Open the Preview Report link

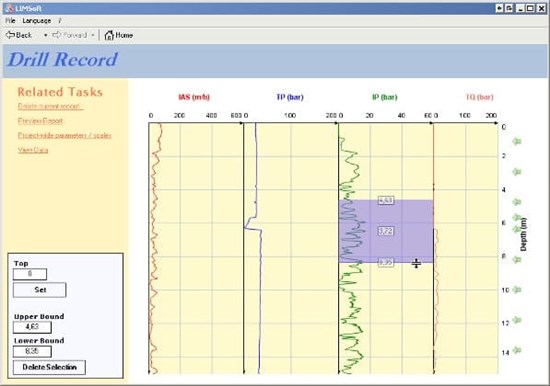click(x=40, y=121)
